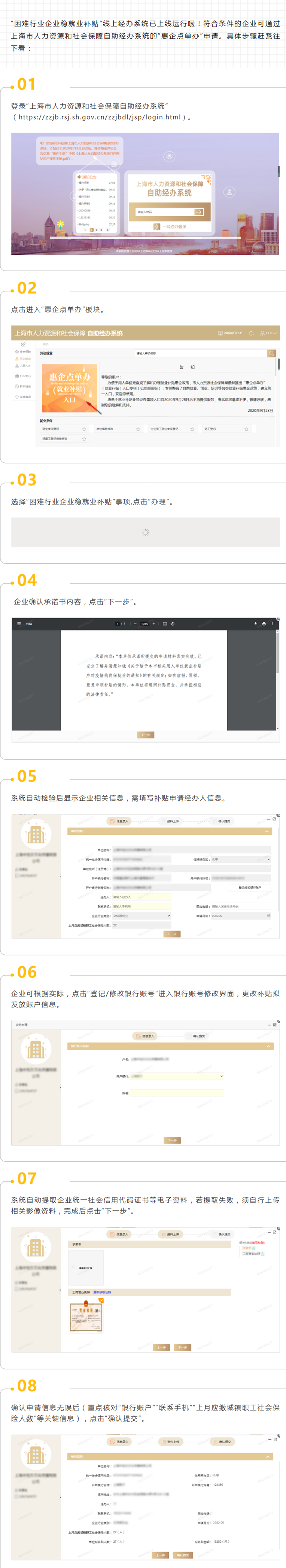Select 收藏事项 in the step 02 sidebar
286x1568 pixels.
coord(23,397)
